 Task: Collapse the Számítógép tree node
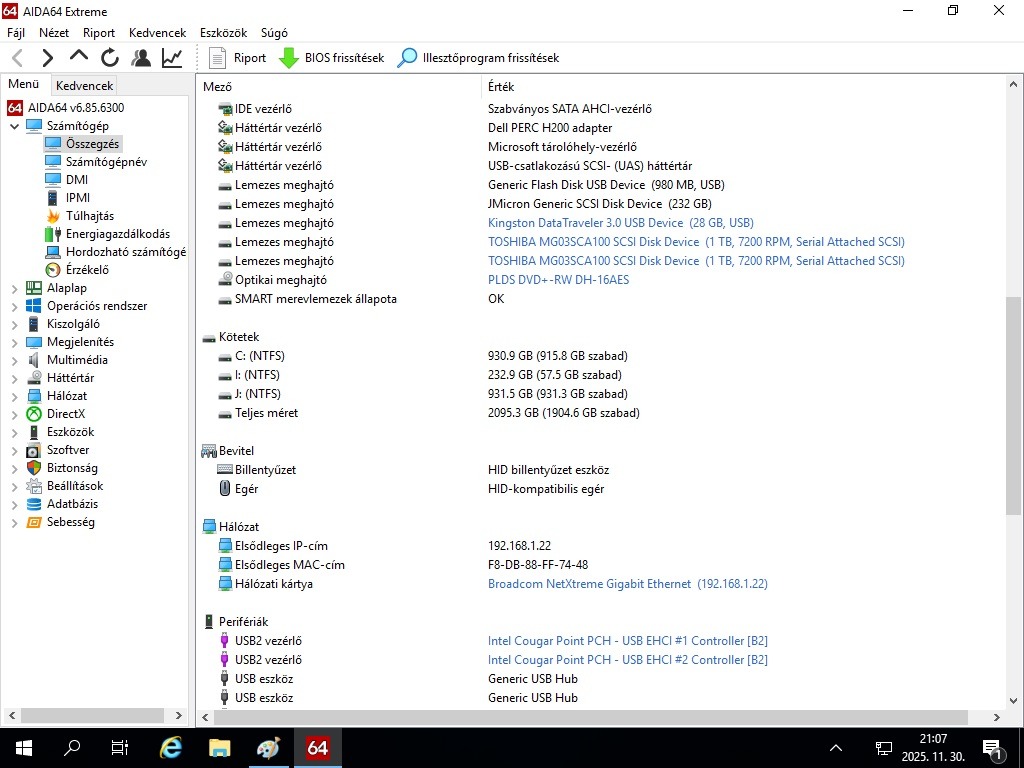(14, 126)
